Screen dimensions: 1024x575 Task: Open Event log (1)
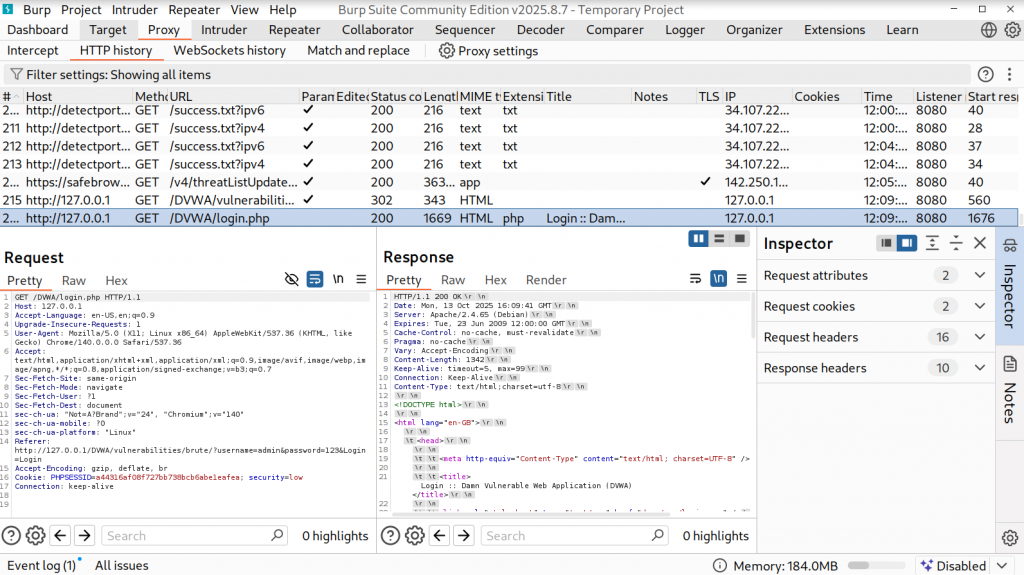(42, 566)
